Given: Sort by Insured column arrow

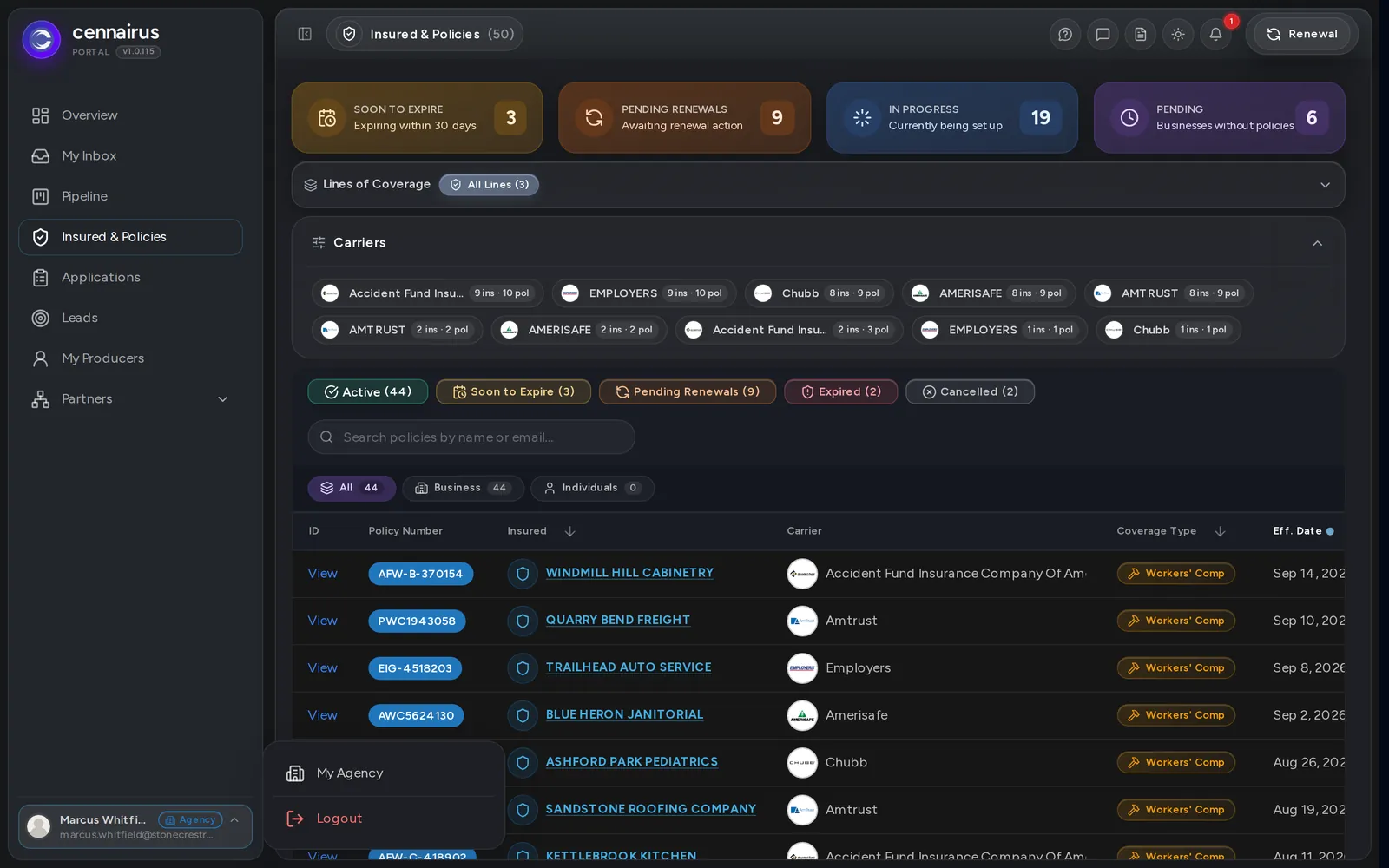Looking at the screenshot, I should [569, 531].
